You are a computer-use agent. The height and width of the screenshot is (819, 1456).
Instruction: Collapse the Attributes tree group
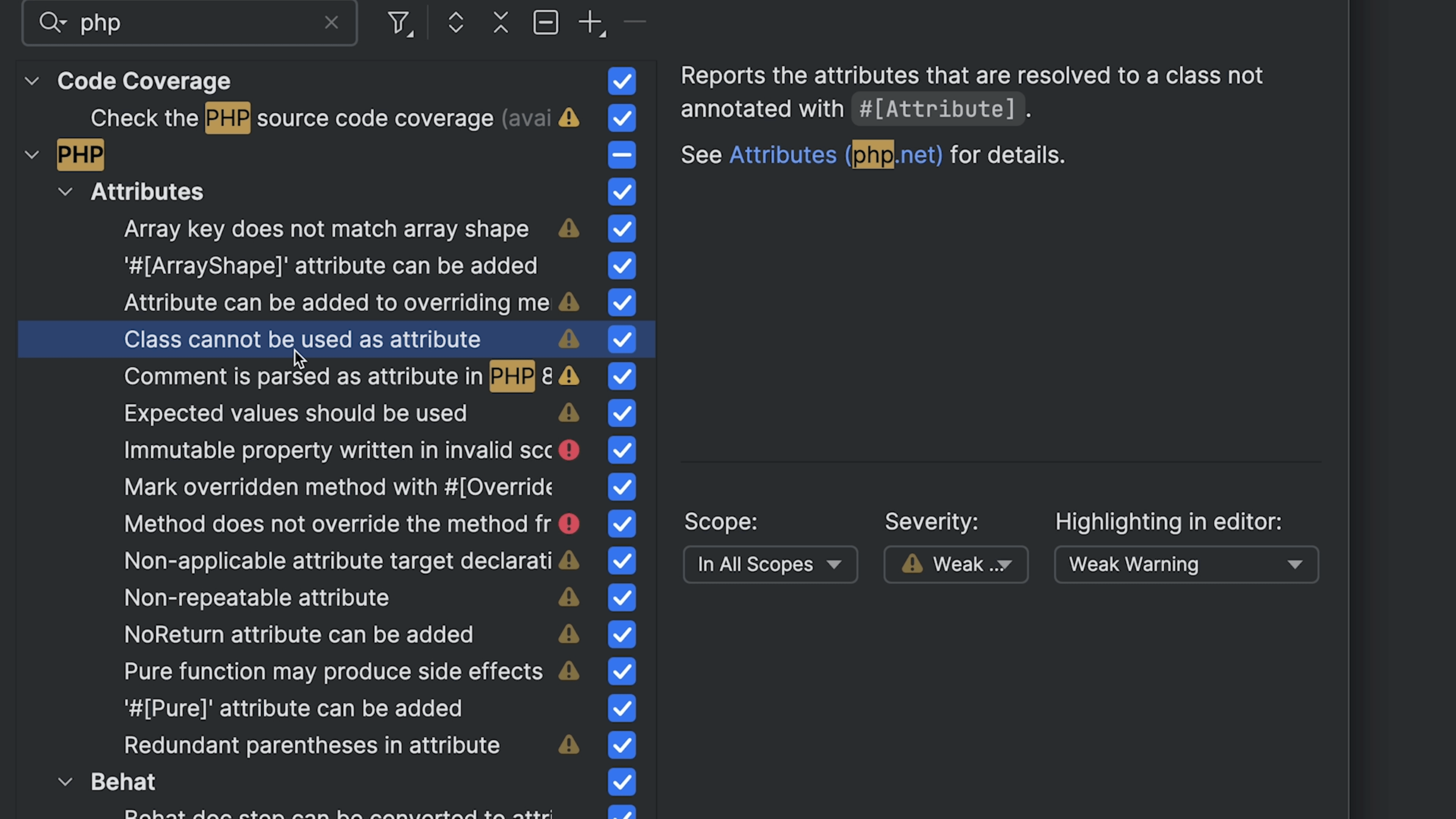pyautogui.click(x=66, y=192)
